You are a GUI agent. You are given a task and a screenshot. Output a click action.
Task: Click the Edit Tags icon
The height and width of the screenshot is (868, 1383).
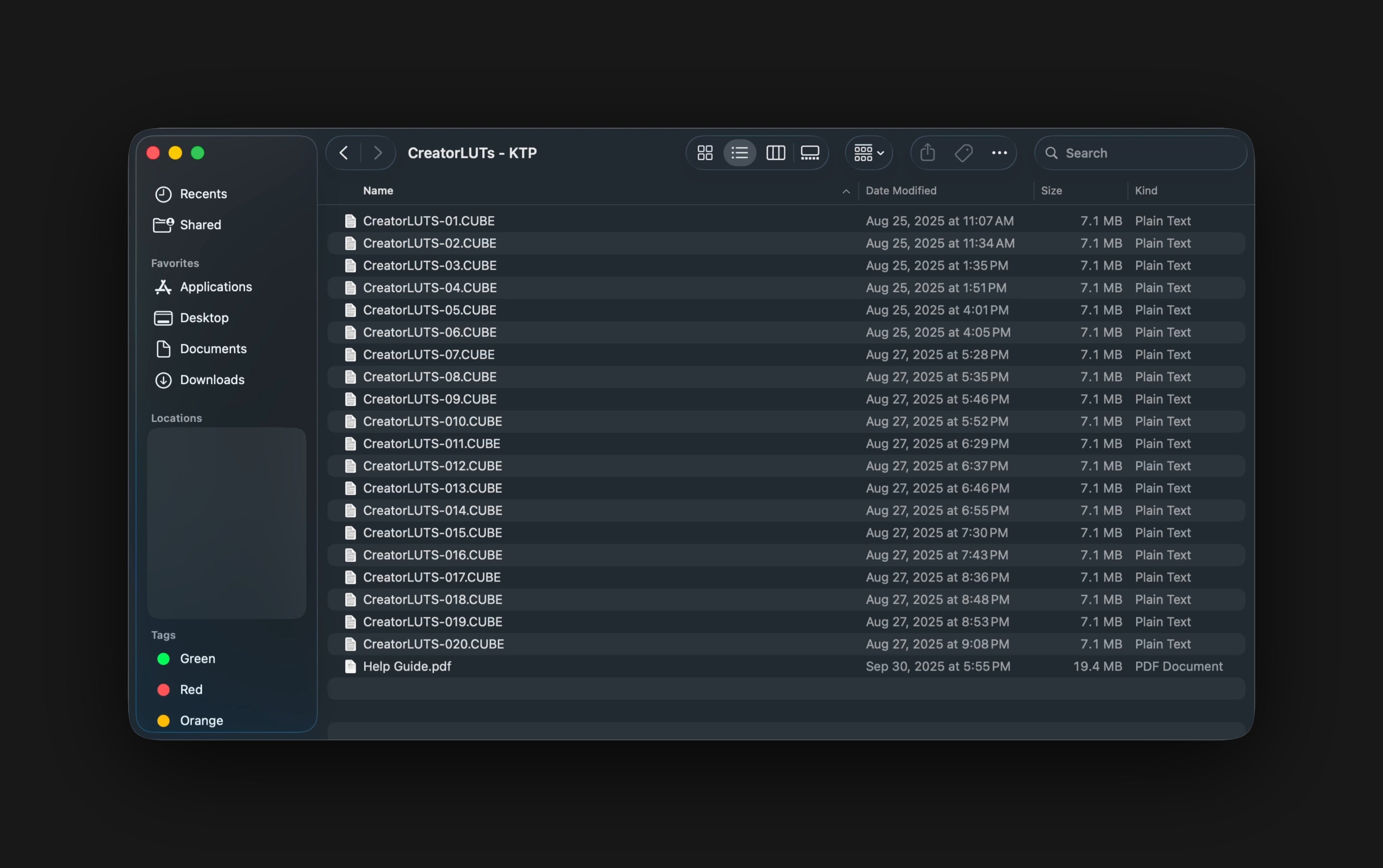(x=963, y=153)
